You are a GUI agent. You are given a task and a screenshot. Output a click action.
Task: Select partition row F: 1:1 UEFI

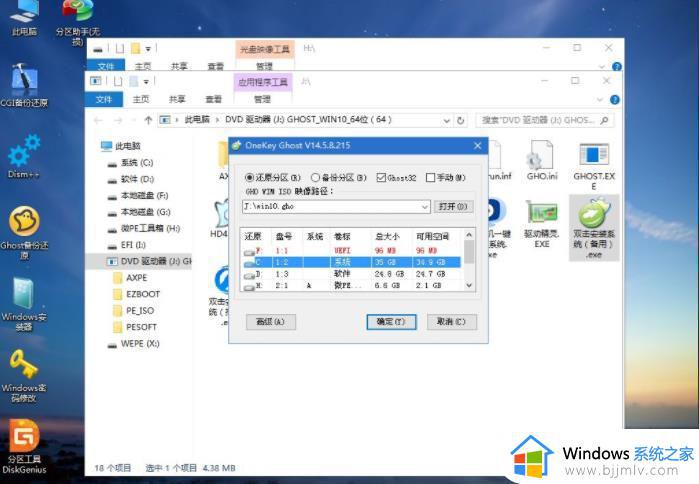click(351, 250)
